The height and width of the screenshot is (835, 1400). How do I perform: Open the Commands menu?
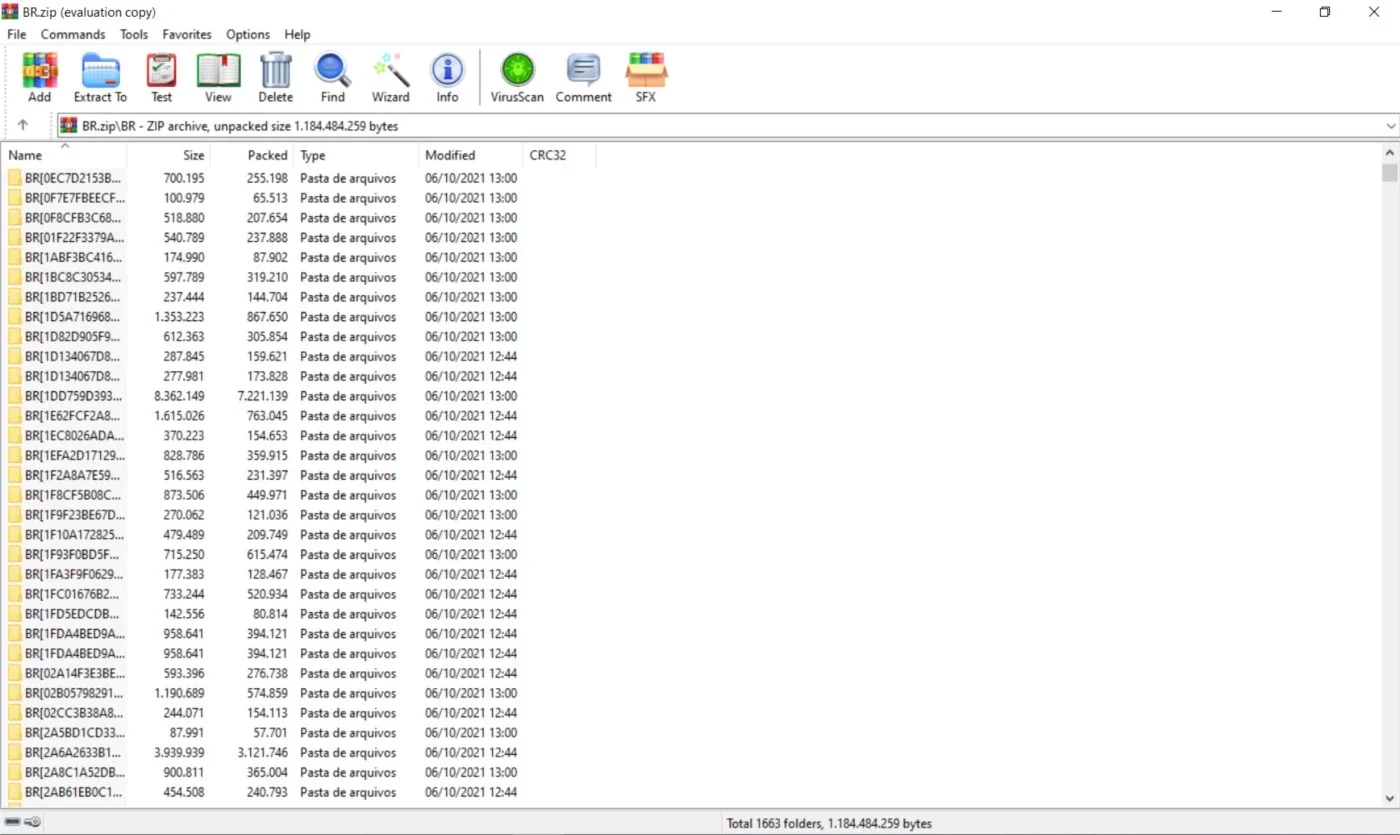73,34
